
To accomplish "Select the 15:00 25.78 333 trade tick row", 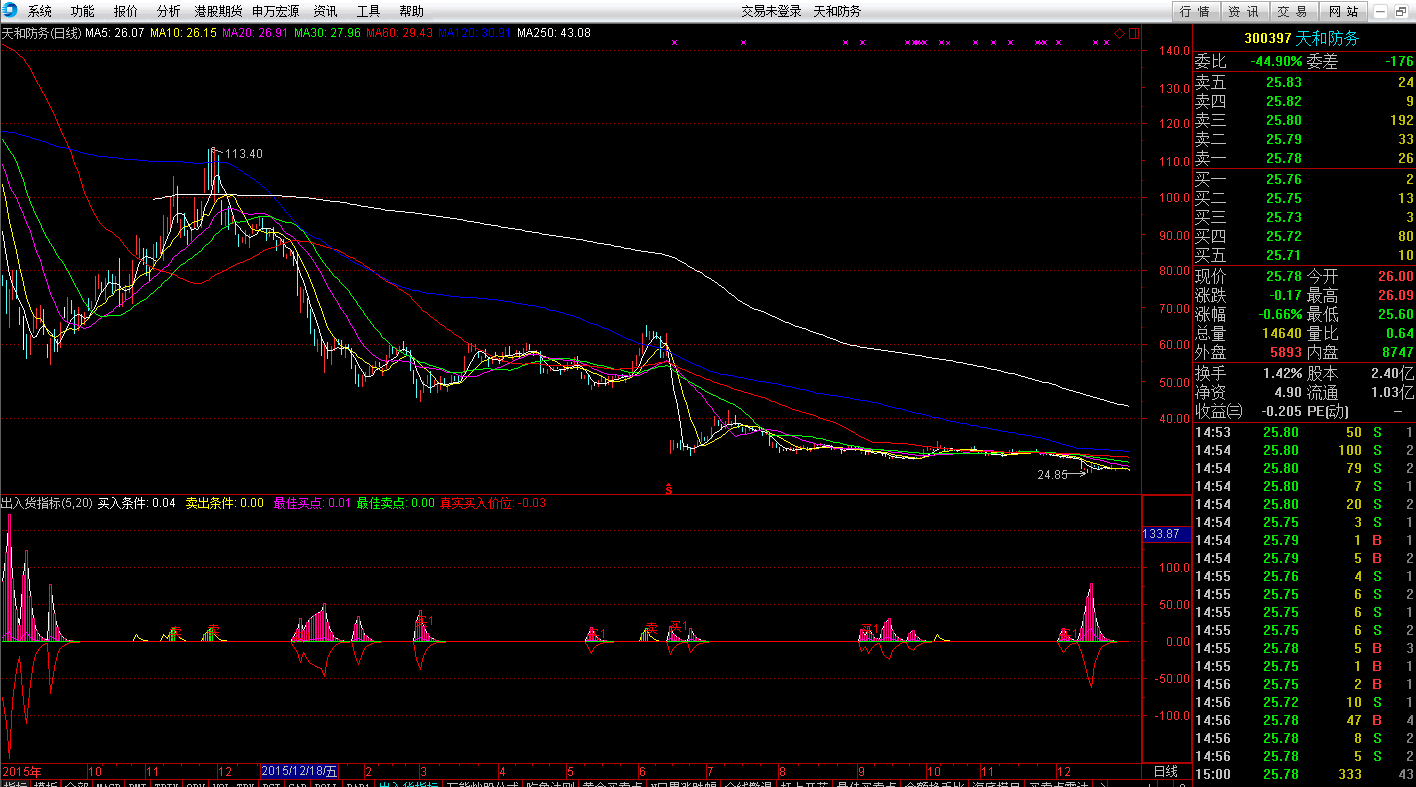I will [1304, 774].
